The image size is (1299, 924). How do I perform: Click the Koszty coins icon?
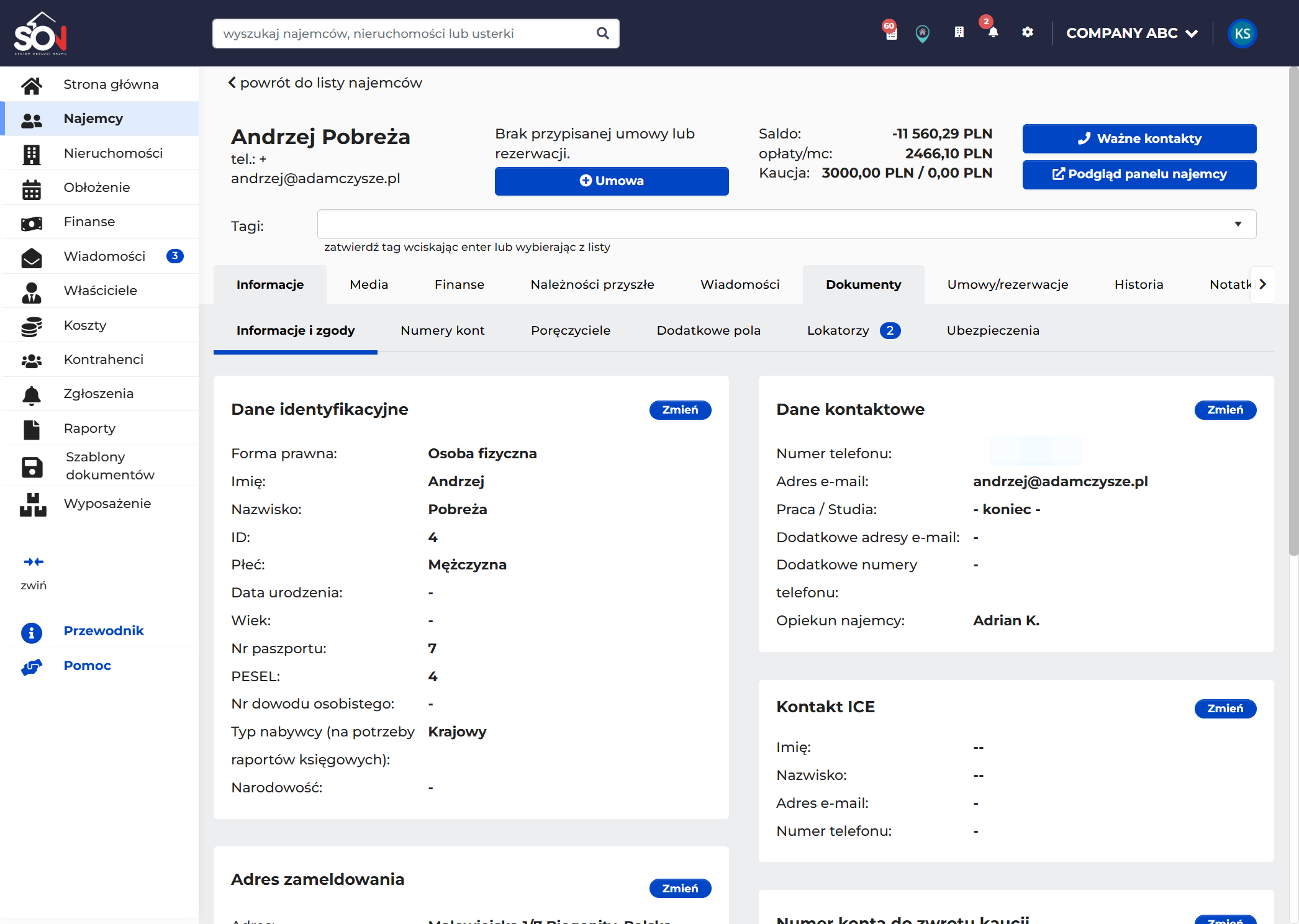click(32, 327)
